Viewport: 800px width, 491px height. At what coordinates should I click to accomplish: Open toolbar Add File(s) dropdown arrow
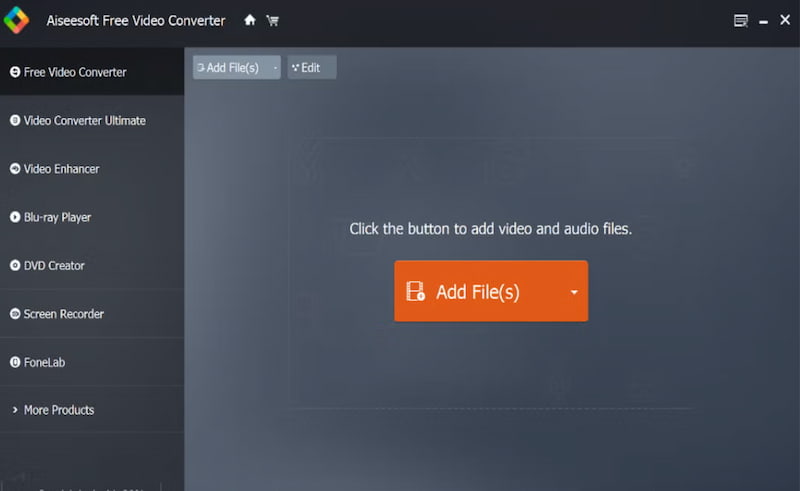pyautogui.click(x=275, y=67)
